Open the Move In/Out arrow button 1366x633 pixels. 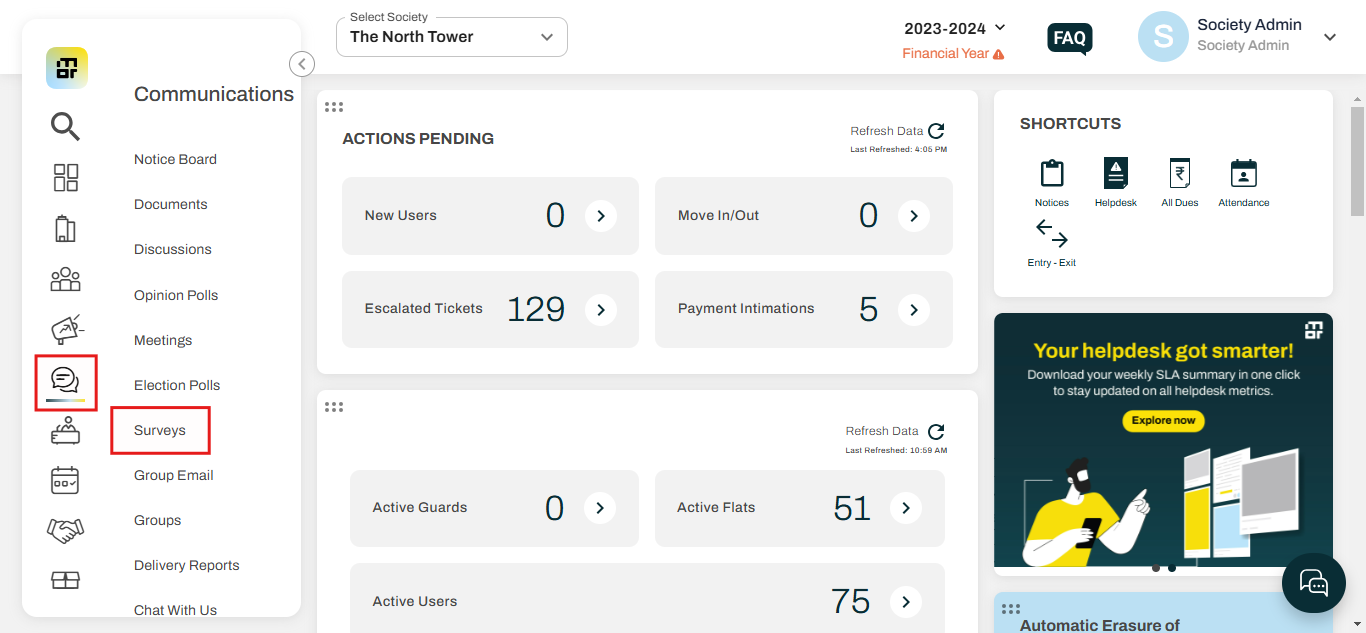[x=914, y=216]
